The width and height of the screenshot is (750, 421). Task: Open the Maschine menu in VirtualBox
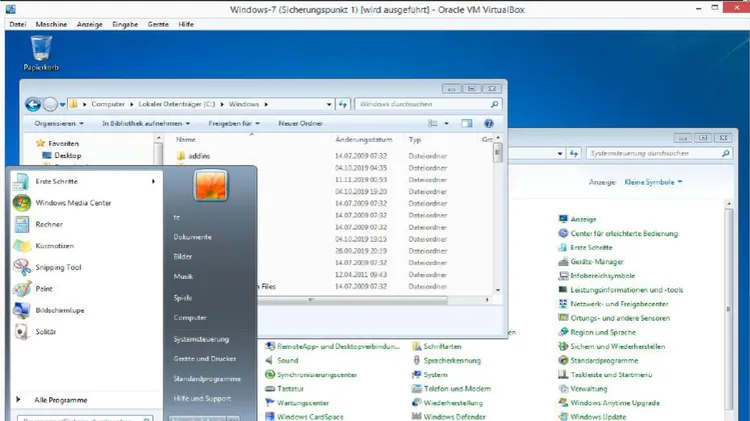click(x=51, y=24)
